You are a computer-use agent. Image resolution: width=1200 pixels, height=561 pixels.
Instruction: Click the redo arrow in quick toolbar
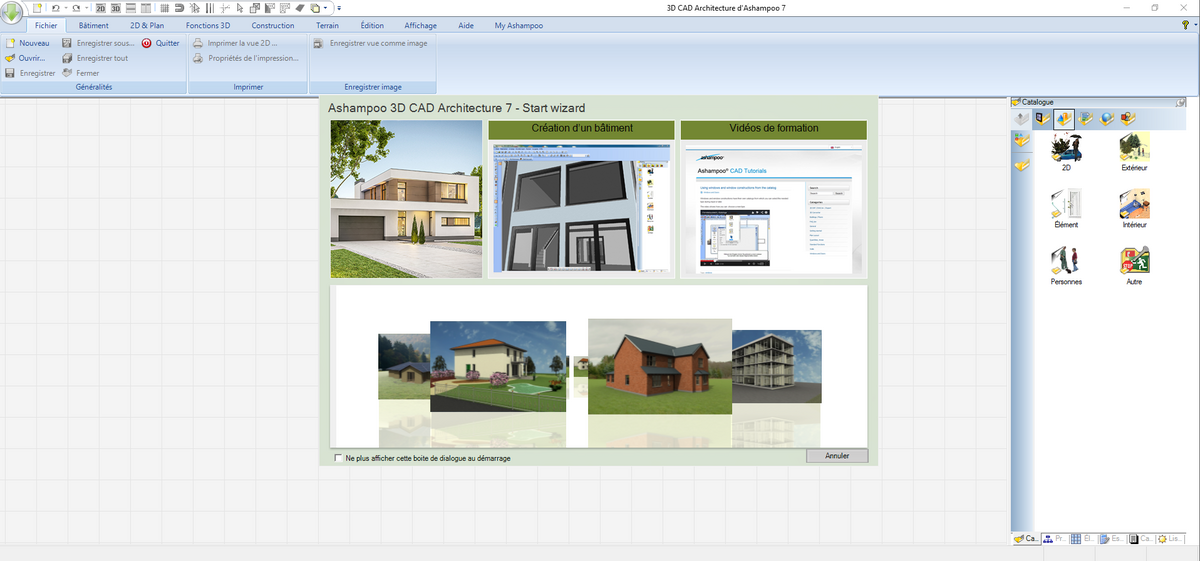pos(76,8)
